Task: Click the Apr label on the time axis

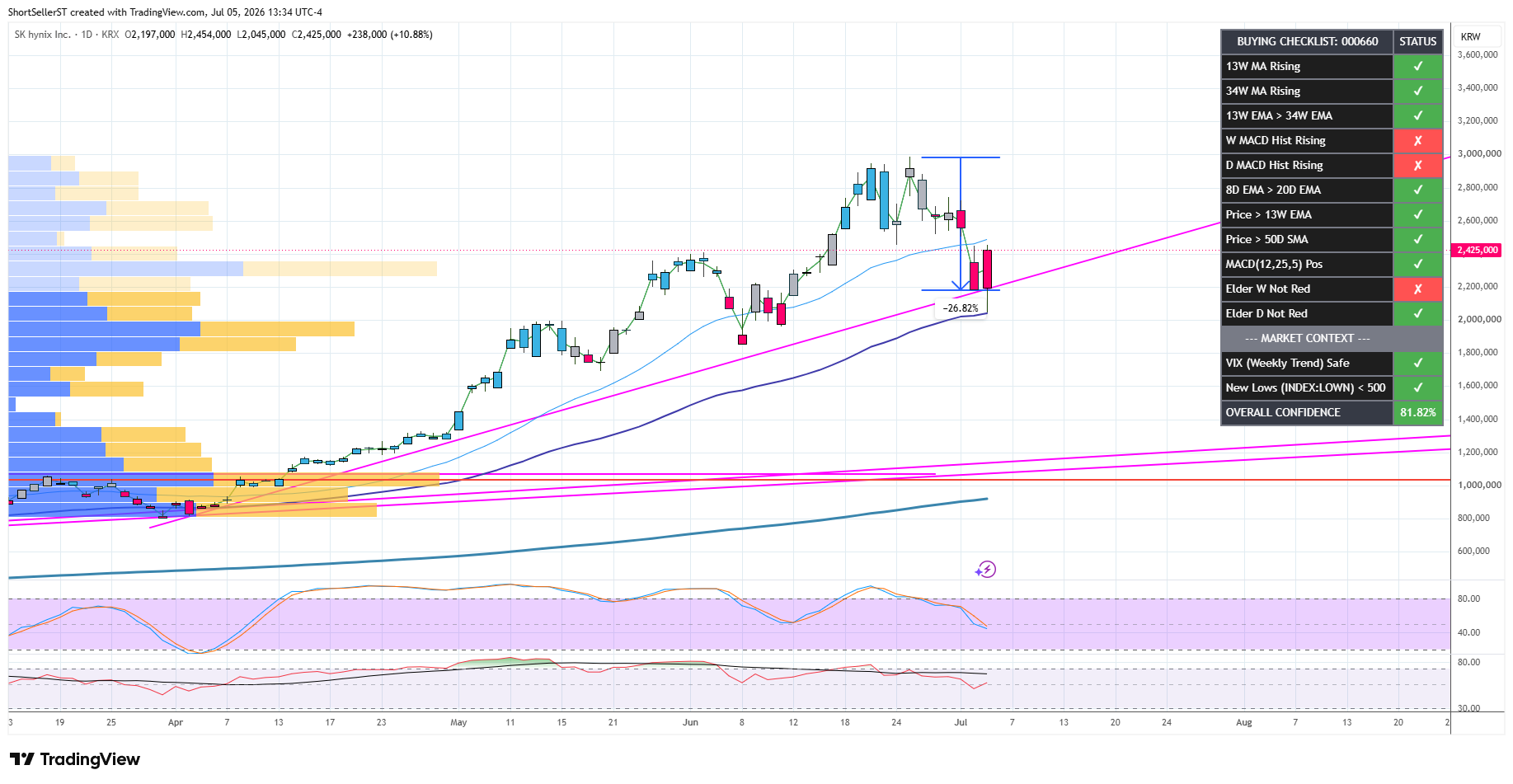Action: [176, 722]
